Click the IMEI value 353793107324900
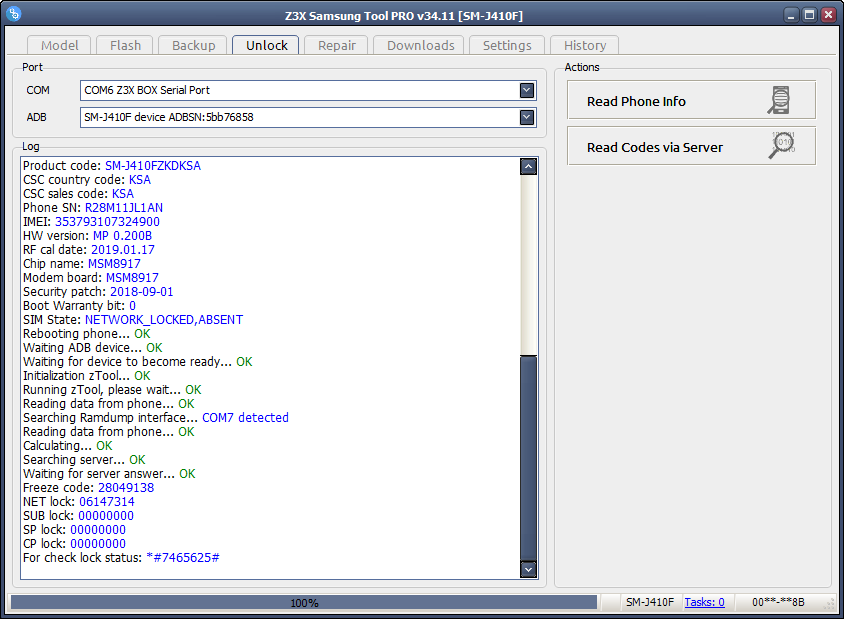The width and height of the screenshot is (844, 619). (x=107, y=222)
